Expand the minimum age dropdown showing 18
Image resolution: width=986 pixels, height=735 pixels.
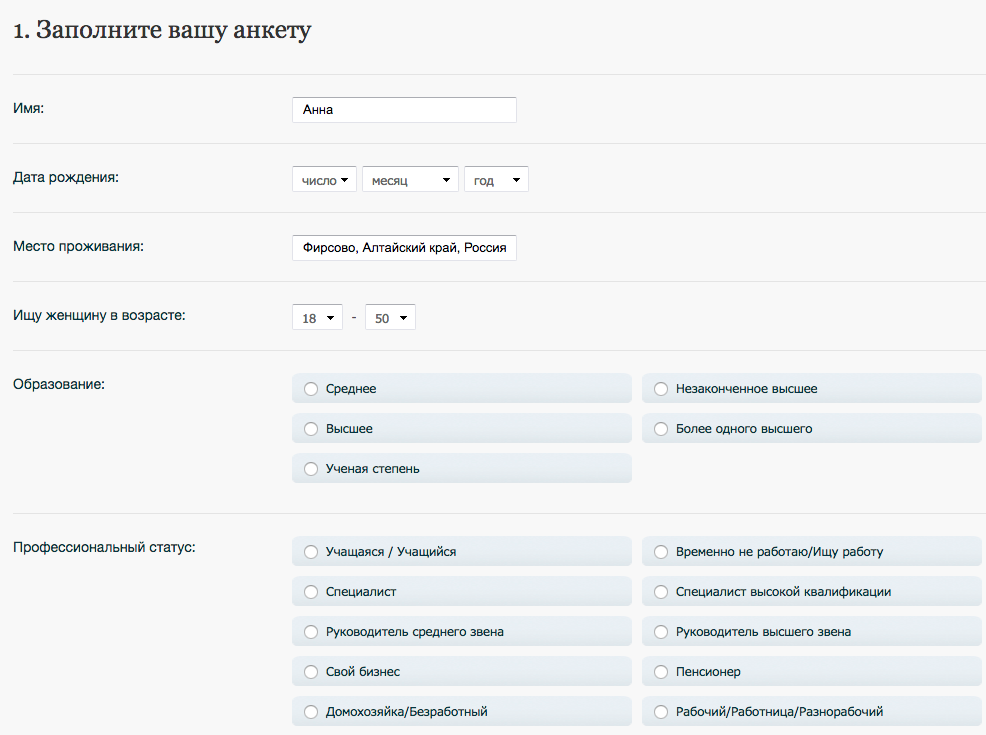(x=318, y=318)
